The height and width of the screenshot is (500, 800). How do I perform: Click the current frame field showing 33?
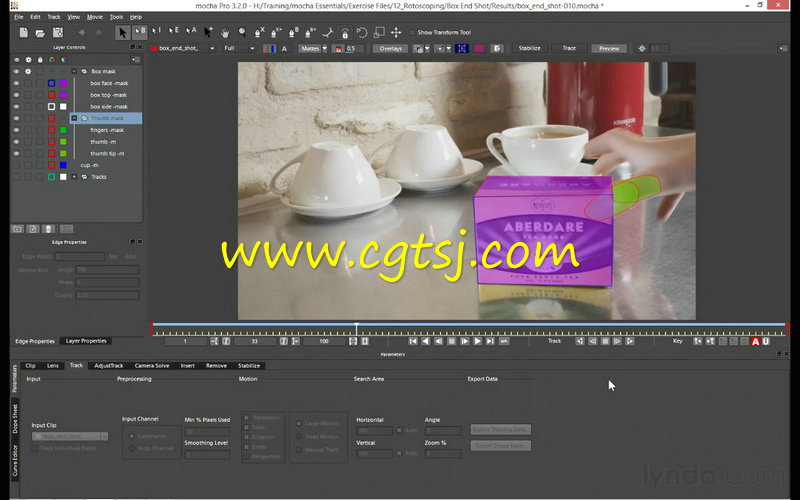coord(255,341)
